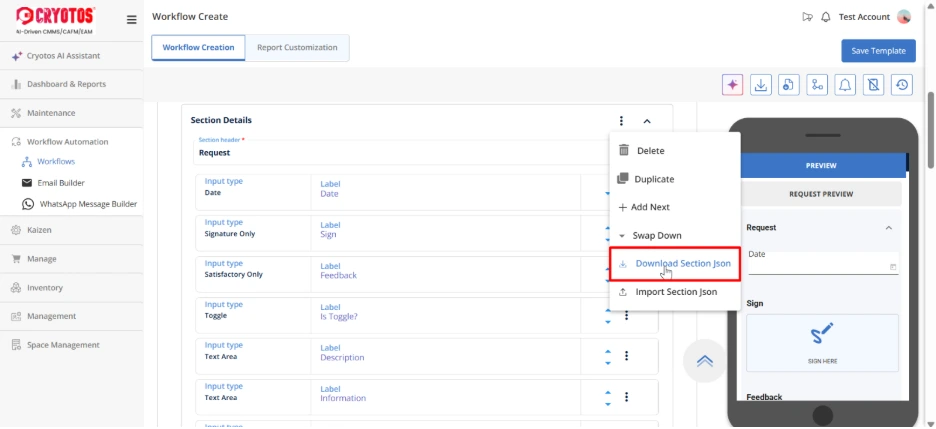The width and height of the screenshot is (936, 429).
Task: Click the page vertical scrollbar
Action: coord(931,131)
